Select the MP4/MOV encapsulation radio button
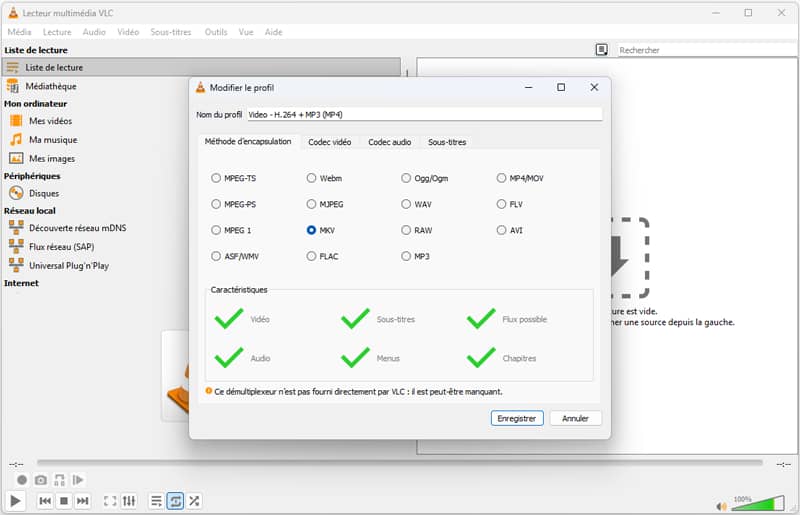This screenshot has height=515, width=800. (502, 178)
